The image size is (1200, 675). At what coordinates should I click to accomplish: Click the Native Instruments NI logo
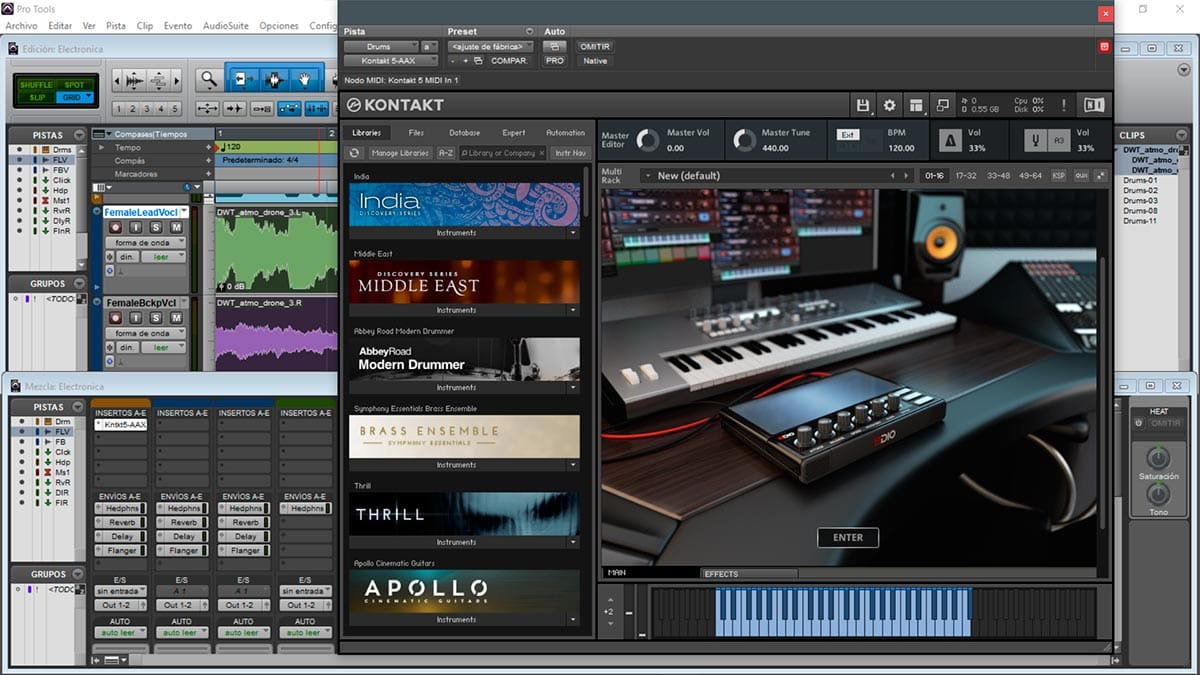(1094, 105)
